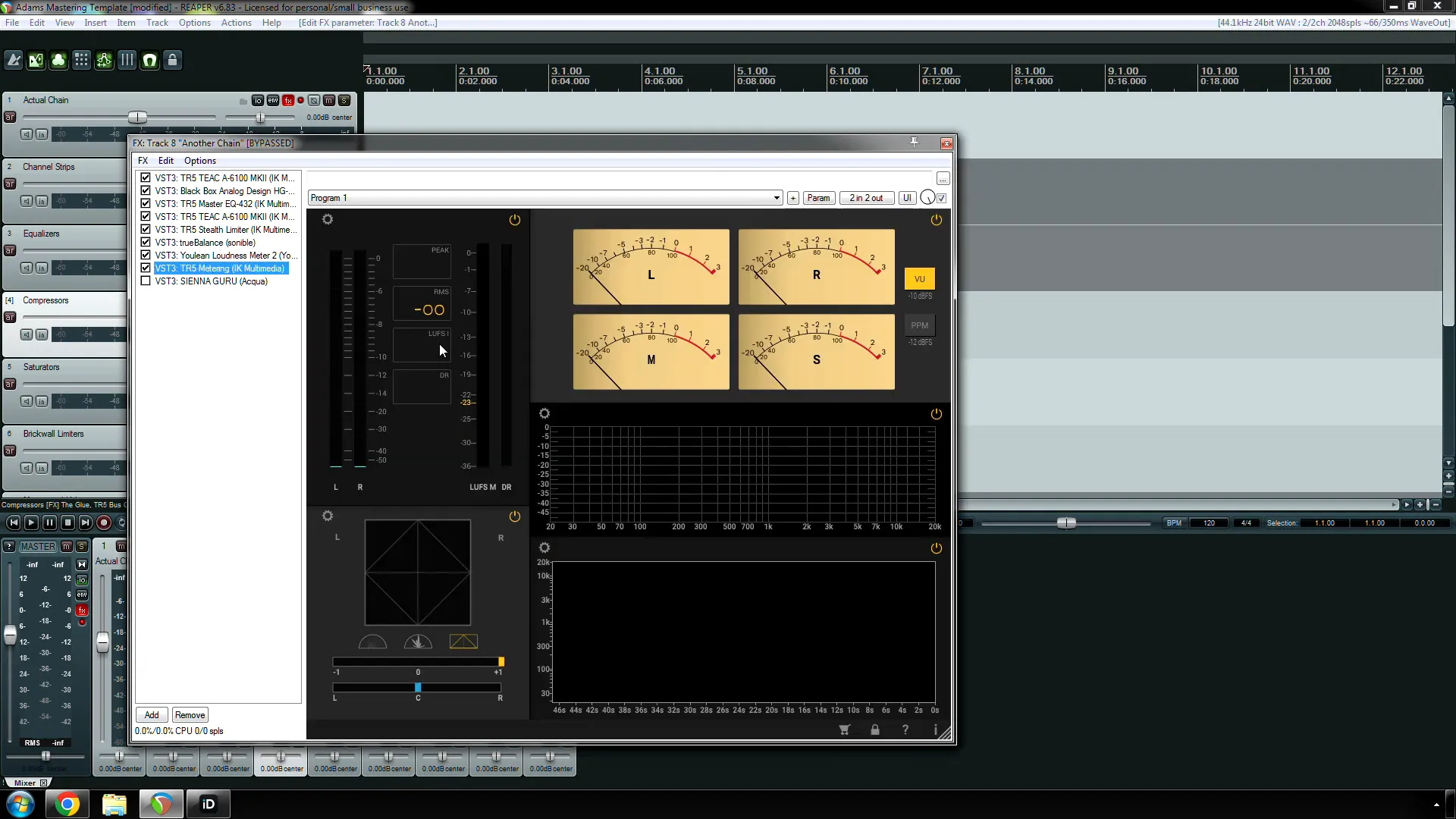Toggle the grid dots icon in toolbar
The width and height of the screenshot is (1456, 819).
[x=82, y=60]
